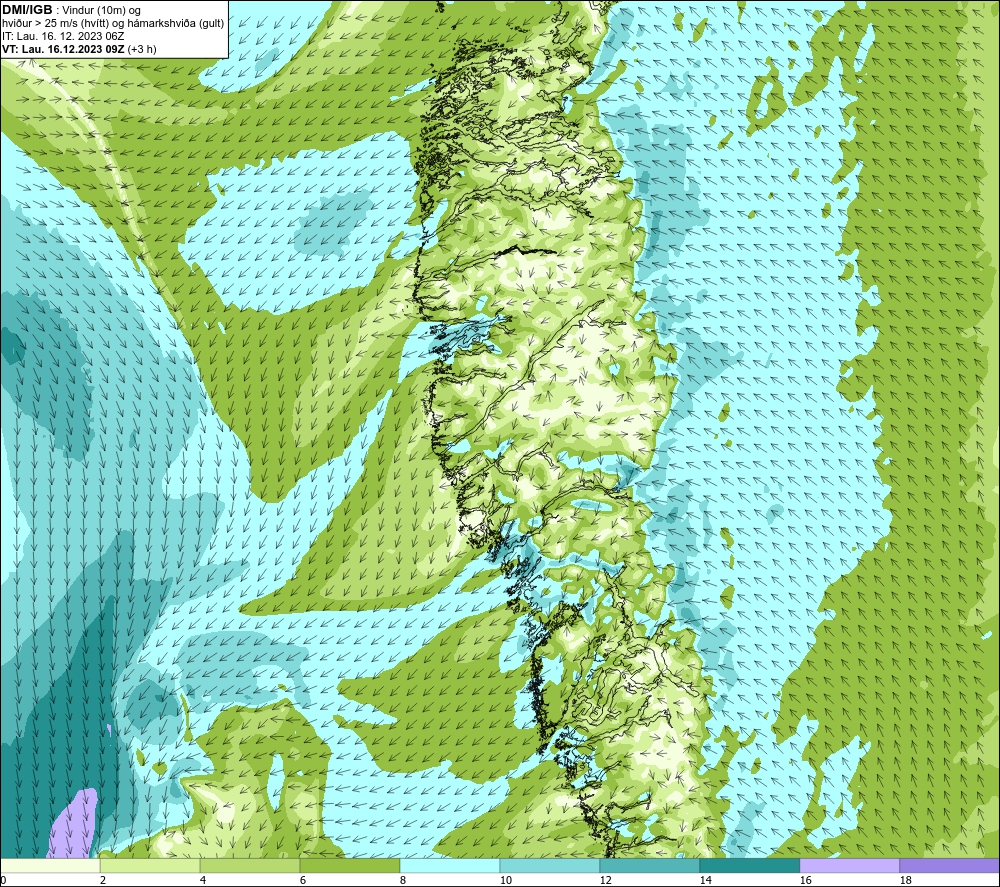Click the dark teal 14–16 legend swatch
This screenshot has height=887, width=1000.
[x=749, y=865]
